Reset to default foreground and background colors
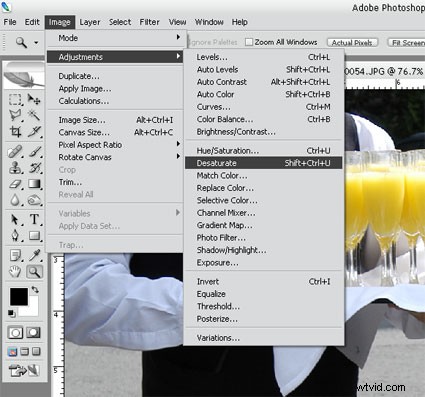This screenshot has height=397, width=425. (x=12, y=313)
